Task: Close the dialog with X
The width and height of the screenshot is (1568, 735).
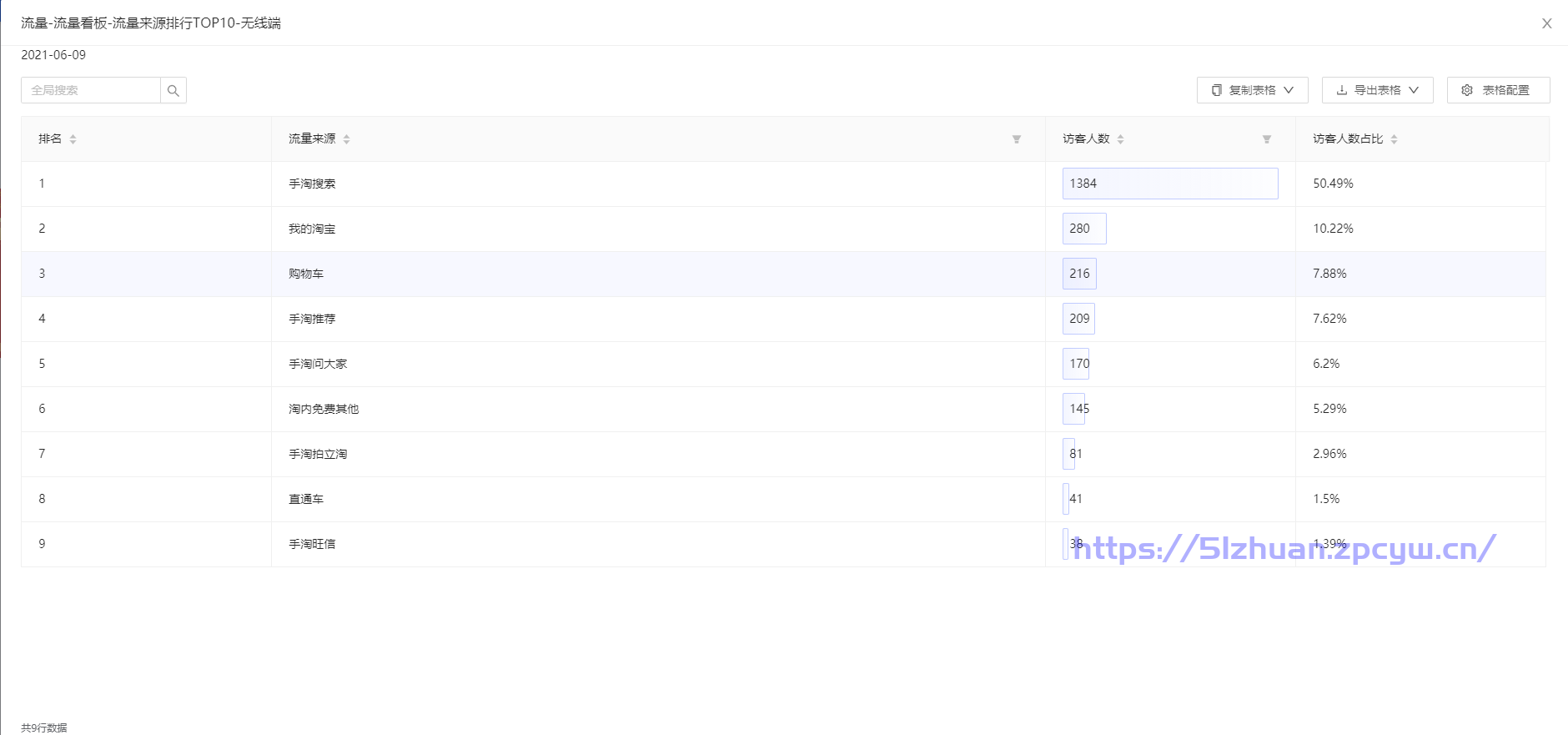Action: click(1546, 23)
